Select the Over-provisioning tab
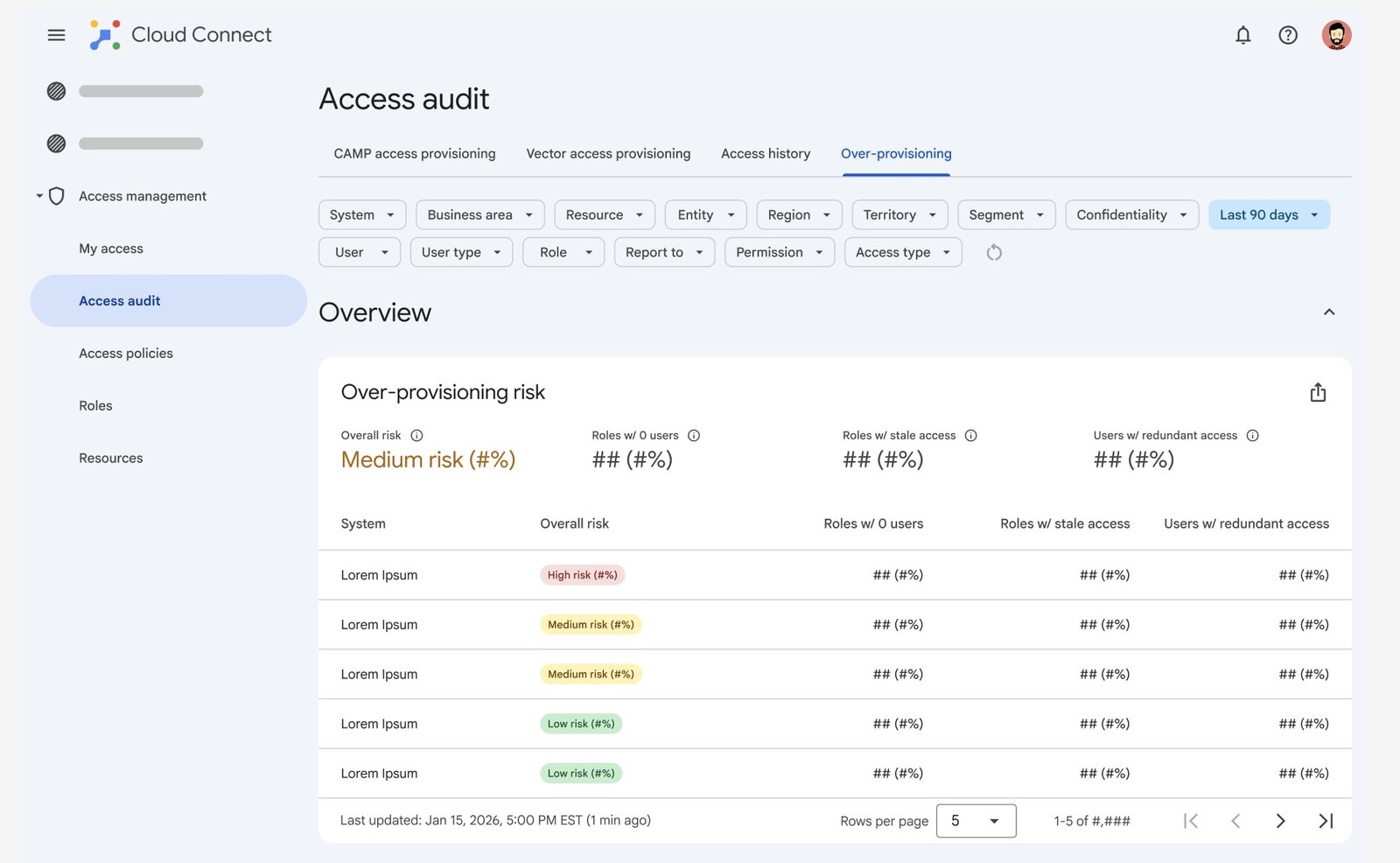 tap(896, 153)
